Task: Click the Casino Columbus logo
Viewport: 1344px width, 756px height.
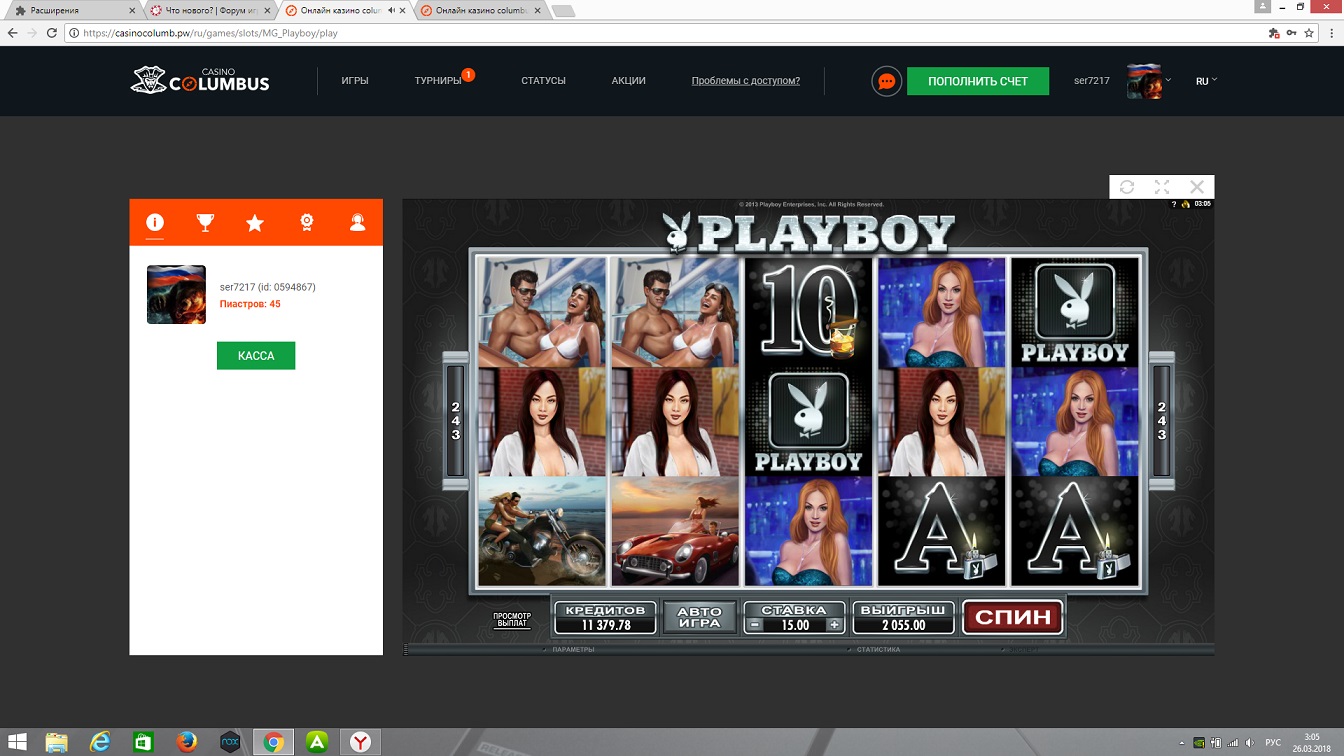Action: 200,80
